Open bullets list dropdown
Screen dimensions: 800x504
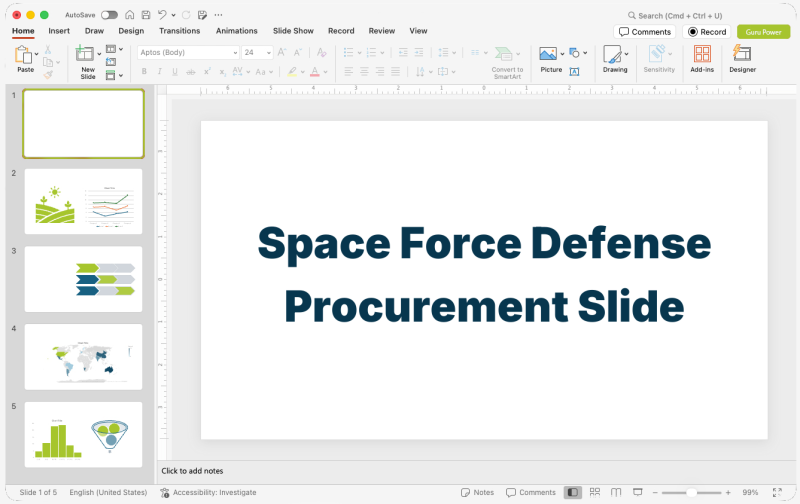click(359, 53)
